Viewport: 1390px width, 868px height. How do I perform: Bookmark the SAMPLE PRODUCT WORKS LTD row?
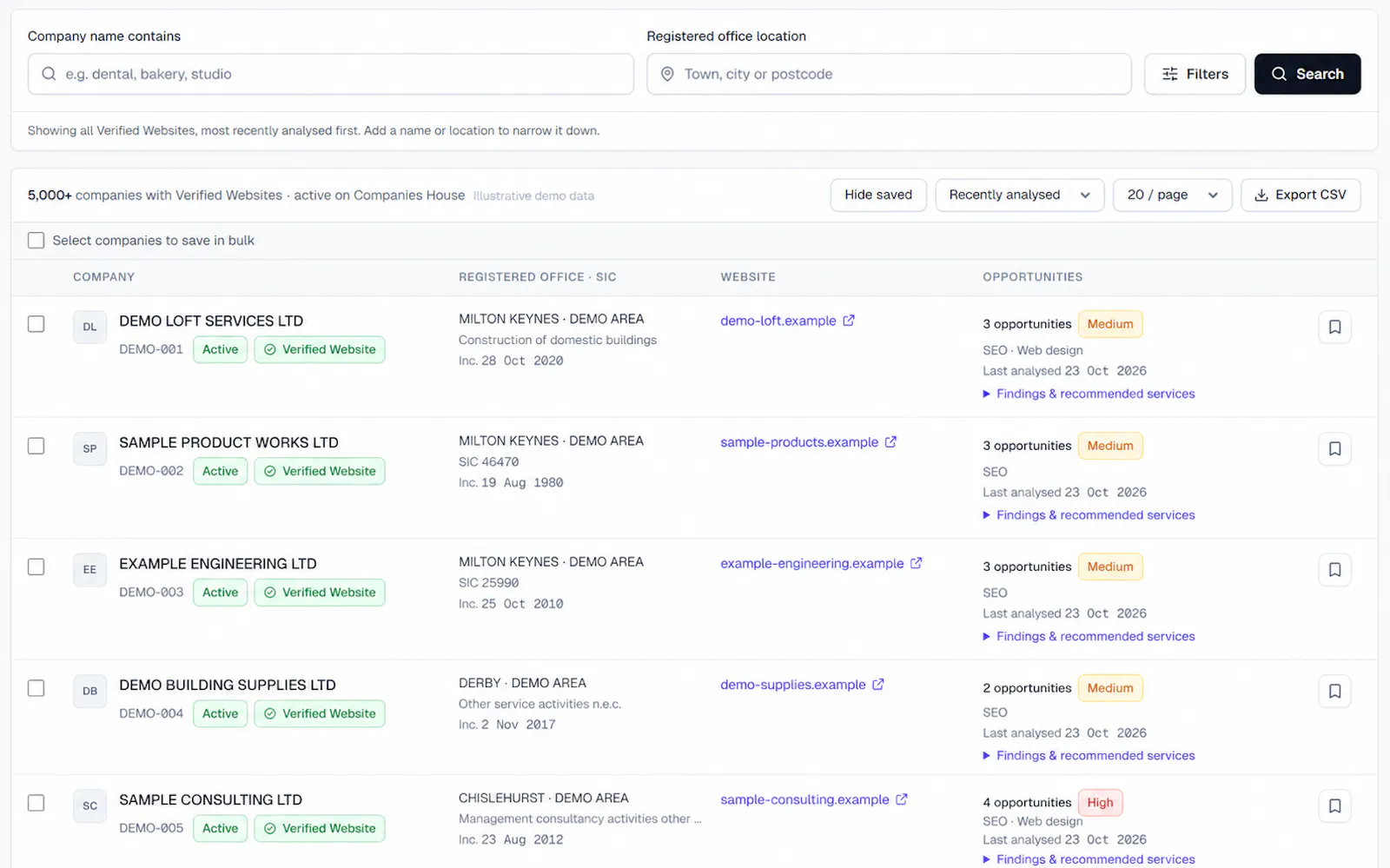click(x=1334, y=448)
